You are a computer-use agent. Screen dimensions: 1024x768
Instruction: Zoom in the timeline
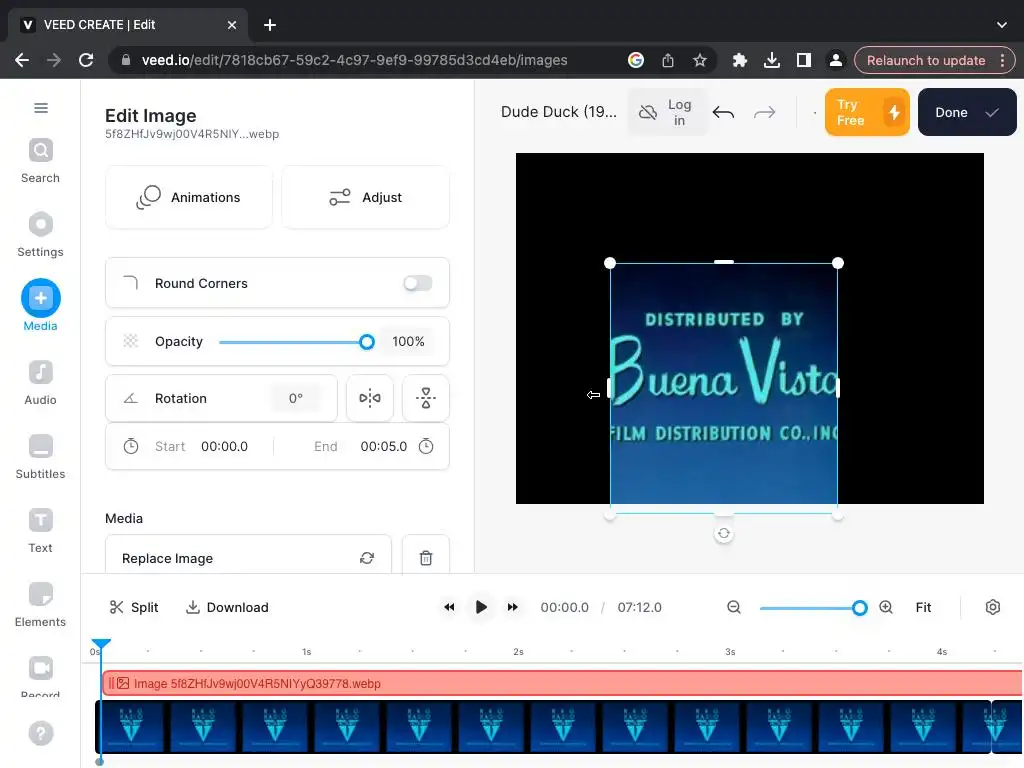(886, 607)
